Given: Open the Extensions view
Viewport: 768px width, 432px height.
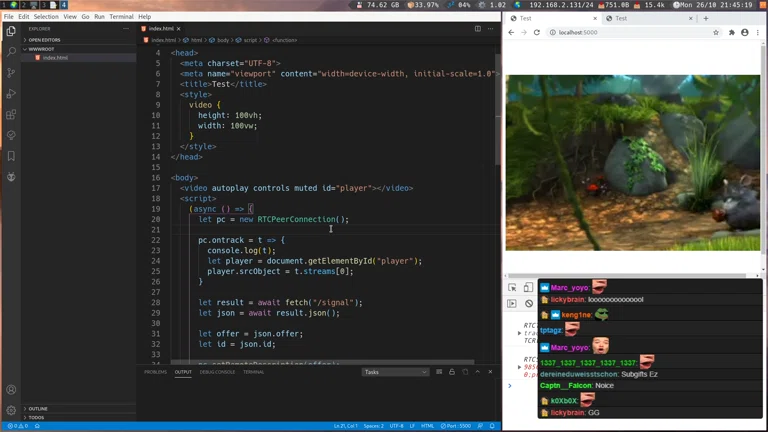Looking at the screenshot, I should click(11, 114).
